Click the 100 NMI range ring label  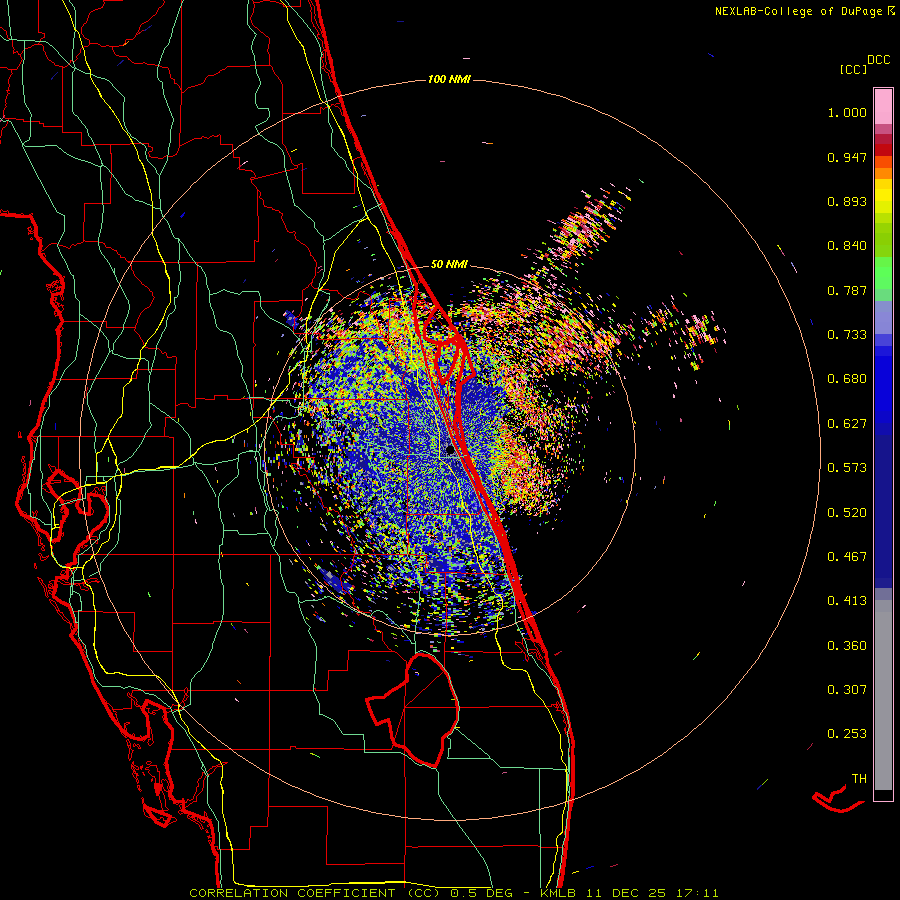449,79
